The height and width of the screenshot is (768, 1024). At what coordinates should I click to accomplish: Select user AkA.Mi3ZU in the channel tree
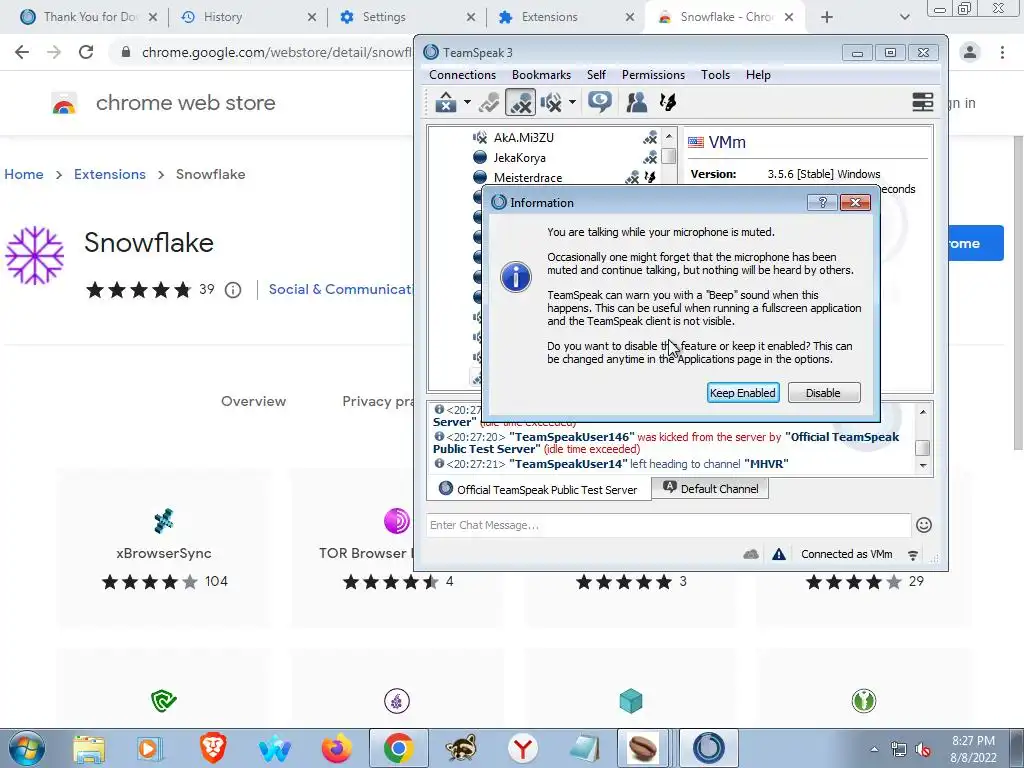coord(523,138)
